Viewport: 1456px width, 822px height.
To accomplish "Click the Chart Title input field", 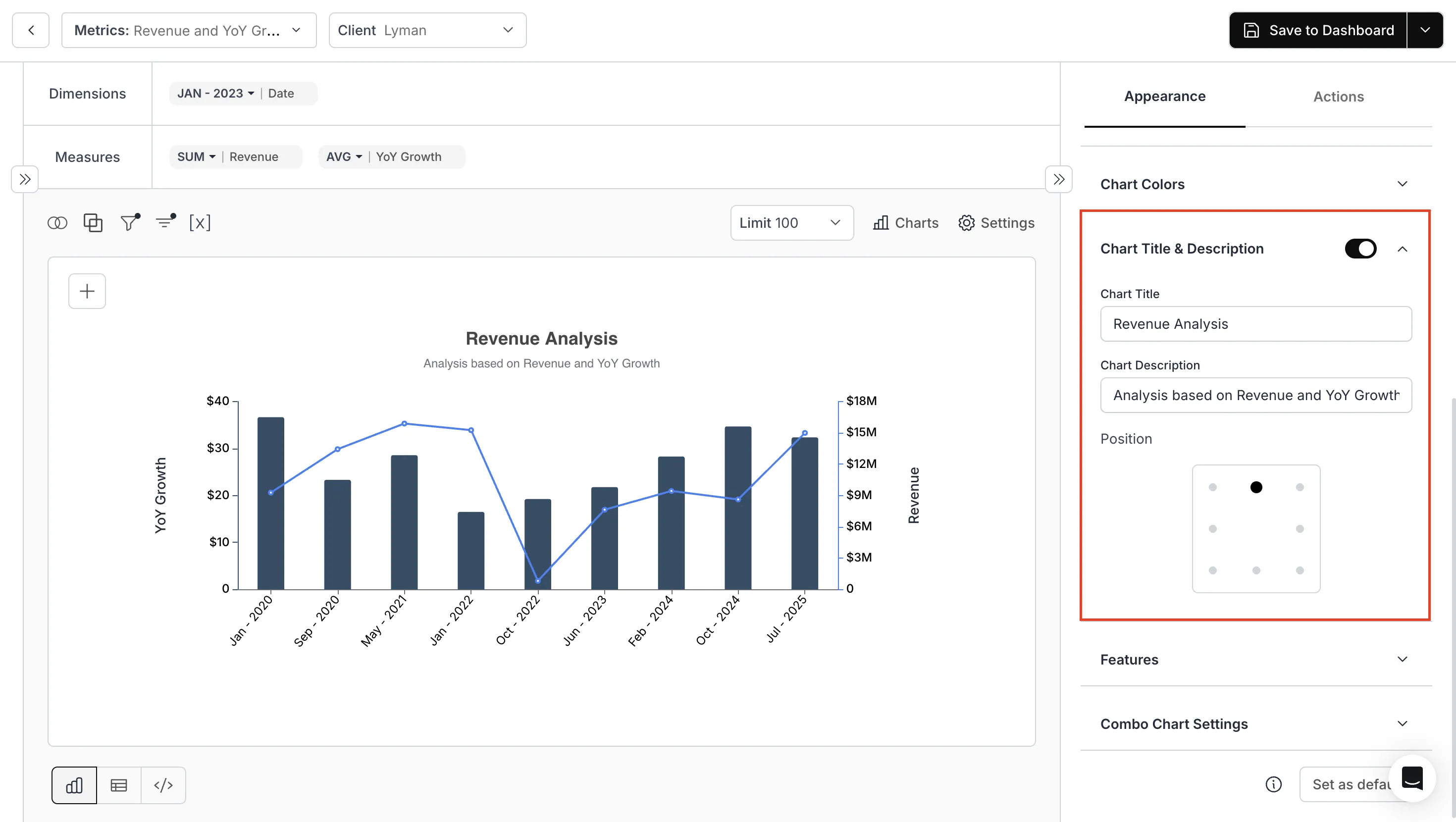I will [x=1255, y=324].
